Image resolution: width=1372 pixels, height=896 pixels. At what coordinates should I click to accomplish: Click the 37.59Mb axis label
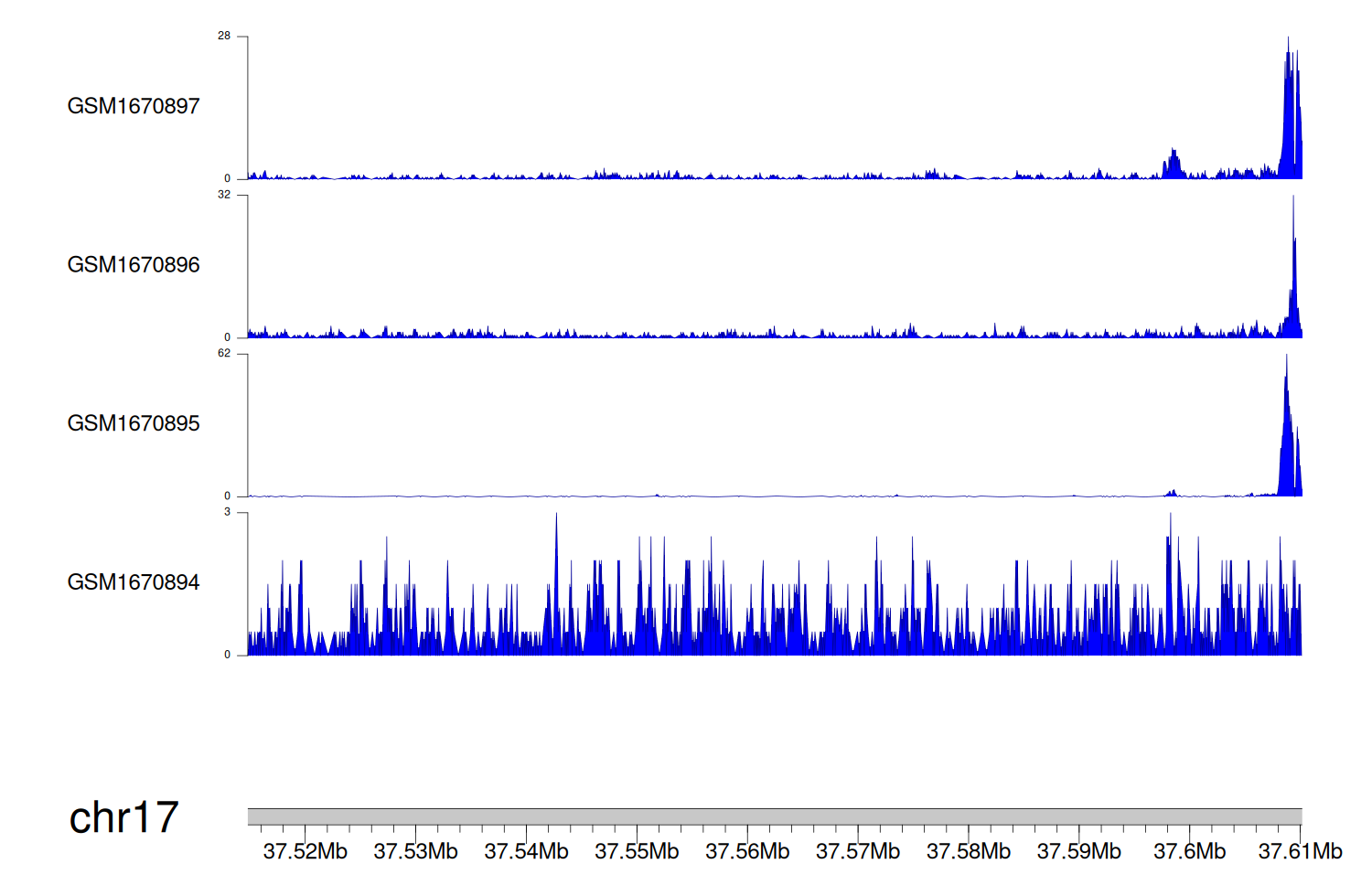(1079, 852)
